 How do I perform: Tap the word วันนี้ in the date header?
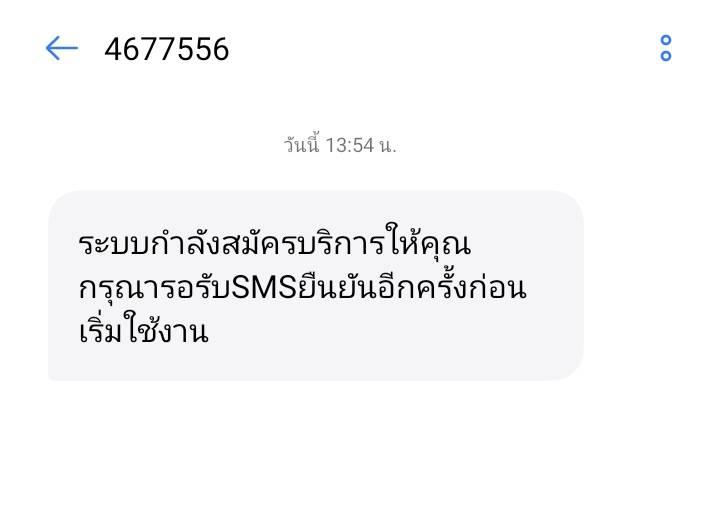click(302, 145)
